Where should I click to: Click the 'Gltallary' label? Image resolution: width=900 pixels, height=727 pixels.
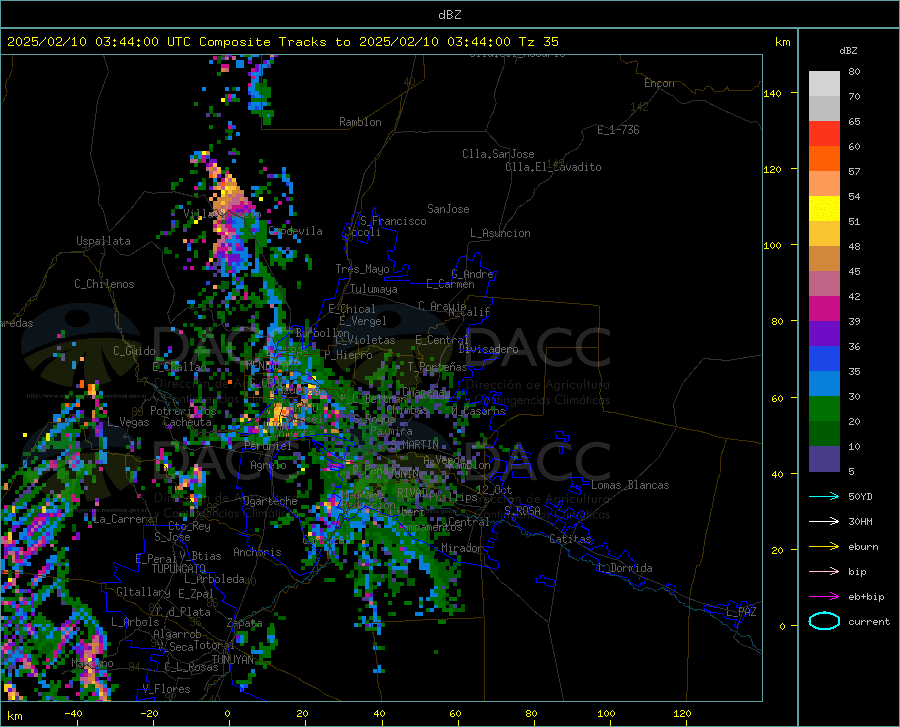click(x=143, y=592)
